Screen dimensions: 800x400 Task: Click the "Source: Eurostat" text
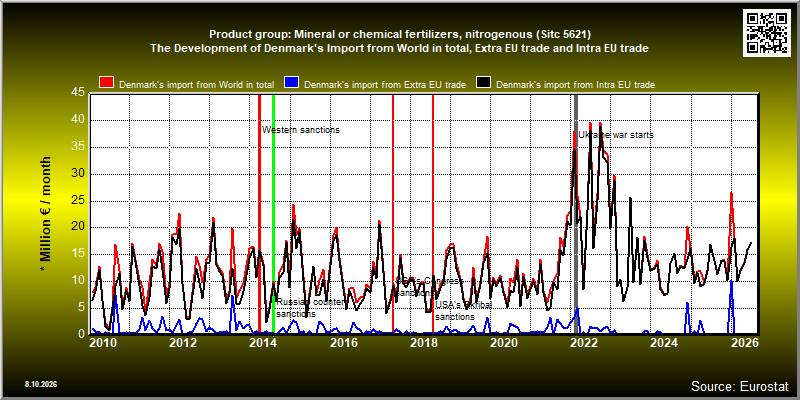pyautogui.click(x=740, y=385)
